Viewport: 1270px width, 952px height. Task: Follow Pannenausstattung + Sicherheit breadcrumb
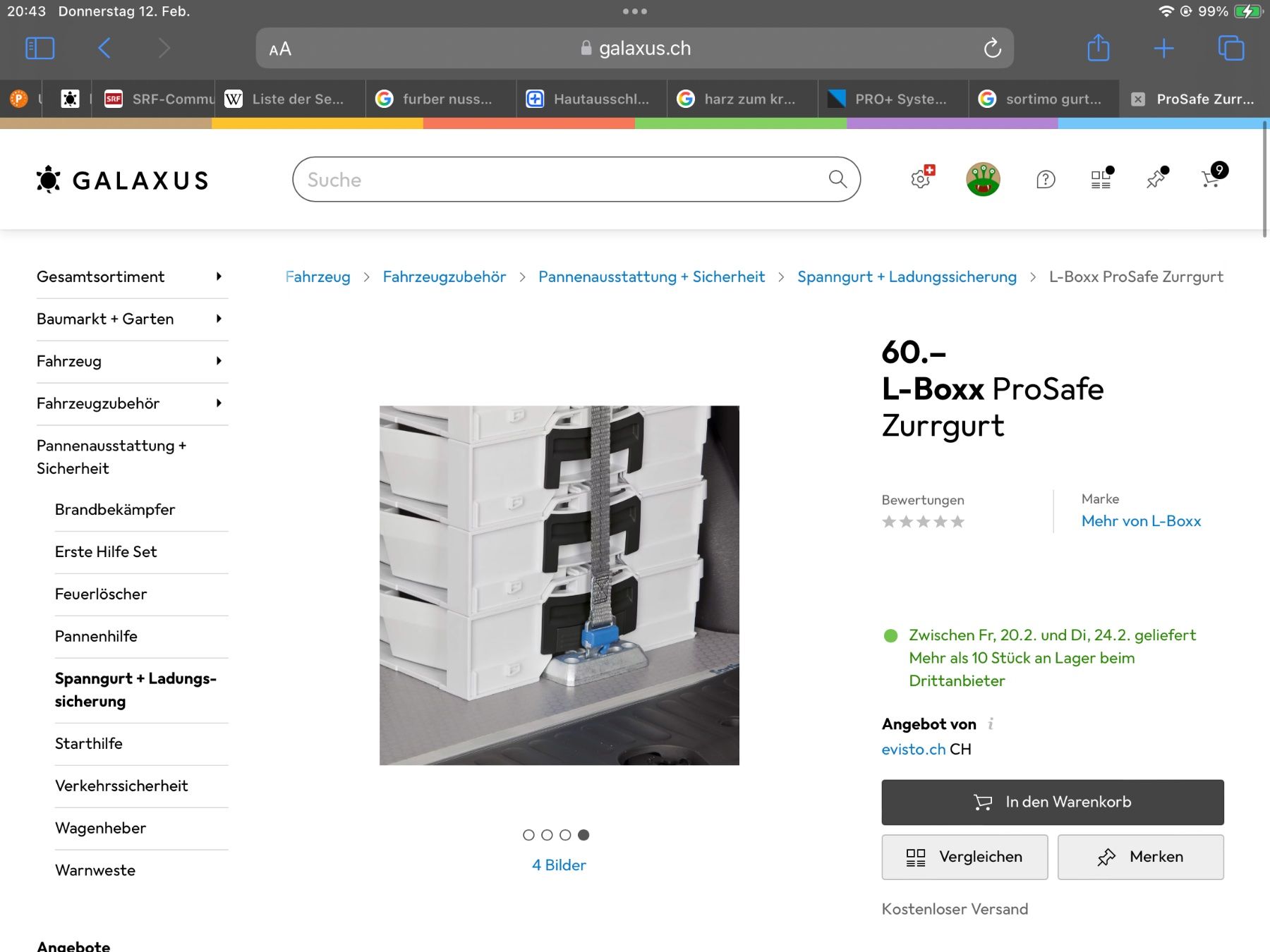coord(651,276)
